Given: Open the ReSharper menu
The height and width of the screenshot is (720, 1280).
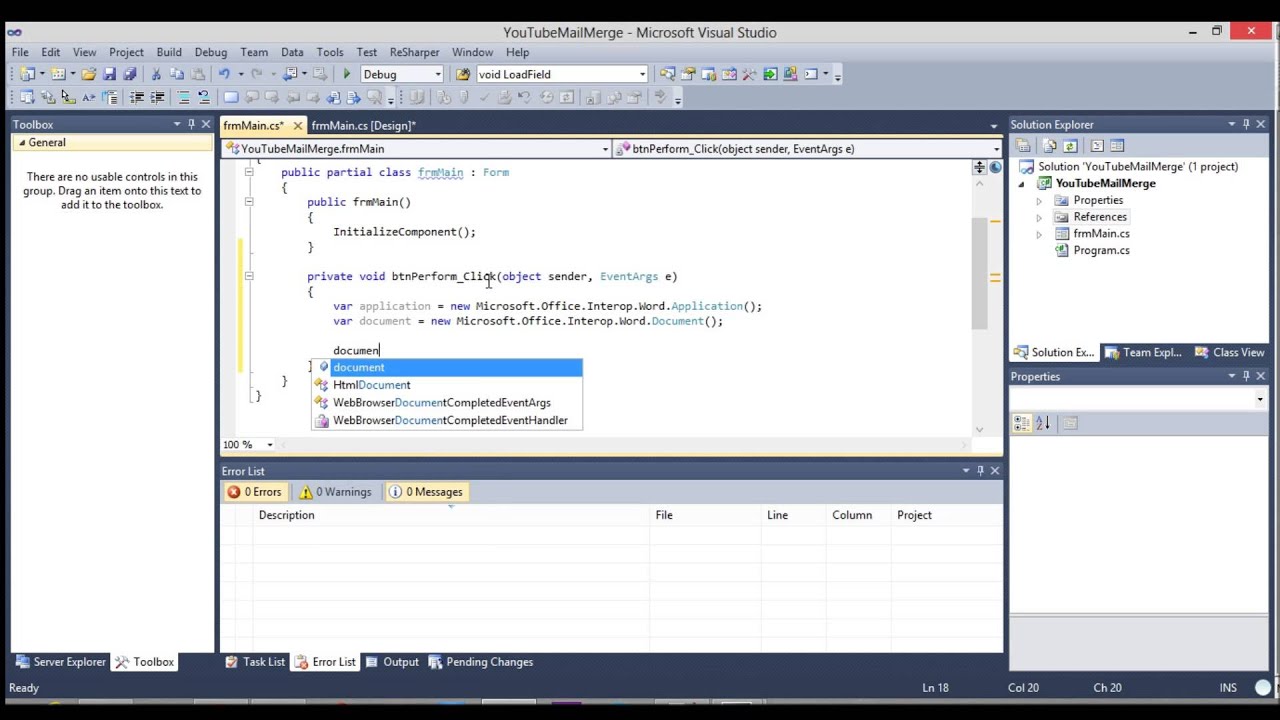Looking at the screenshot, I should pos(414,52).
